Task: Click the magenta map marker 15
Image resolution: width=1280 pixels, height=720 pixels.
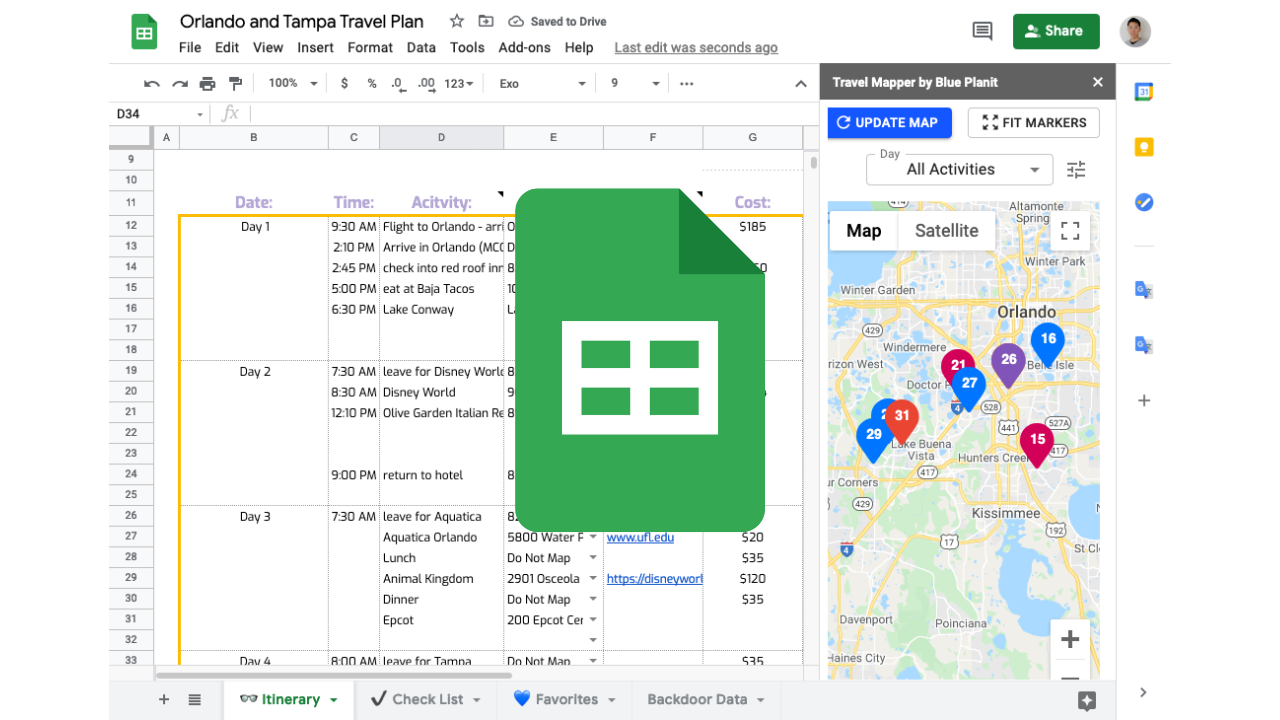Action: (x=1037, y=443)
